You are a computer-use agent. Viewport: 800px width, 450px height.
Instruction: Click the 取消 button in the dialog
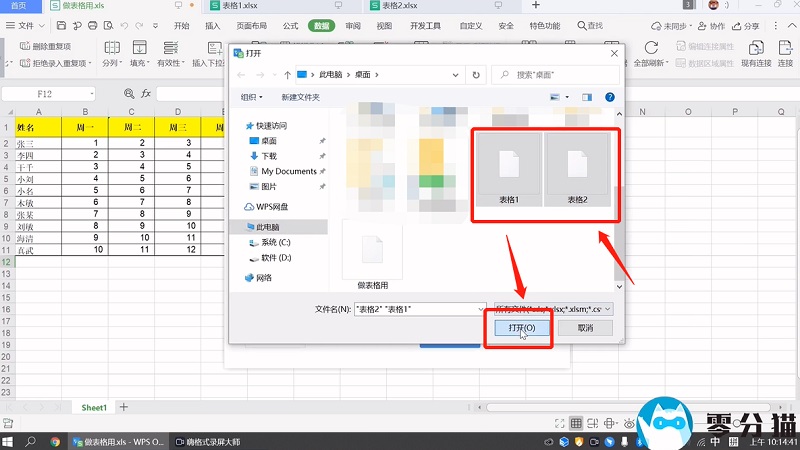[x=586, y=328]
